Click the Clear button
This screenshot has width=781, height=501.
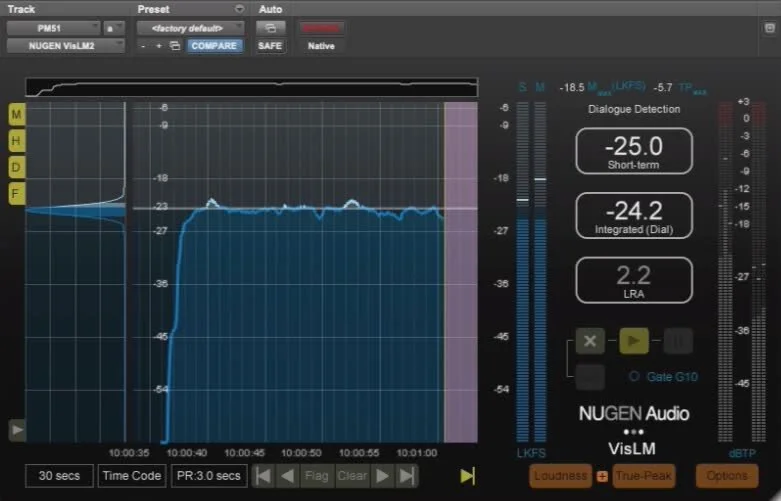[x=352, y=476]
